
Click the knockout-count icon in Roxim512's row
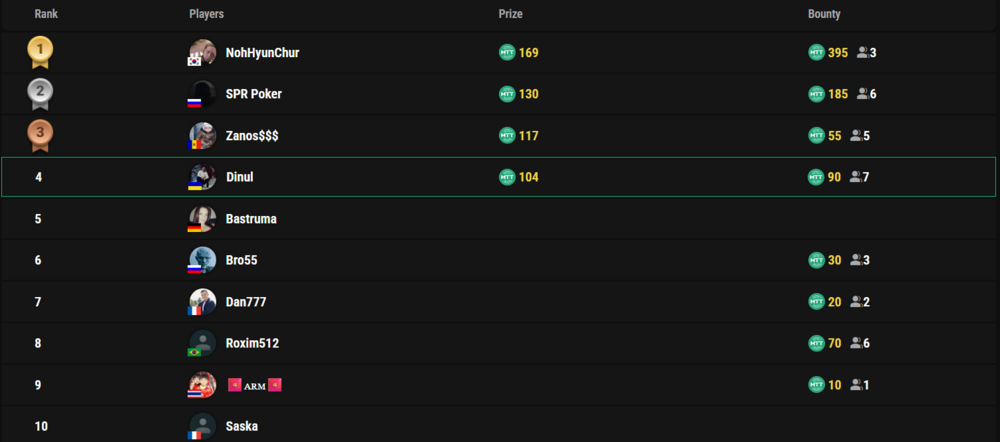click(857, 343)
